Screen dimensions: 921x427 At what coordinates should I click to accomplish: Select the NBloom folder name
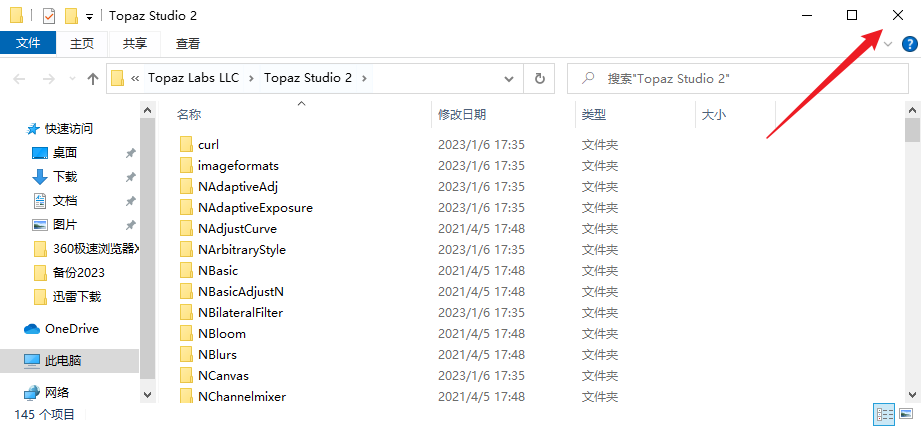coord(222,334)
